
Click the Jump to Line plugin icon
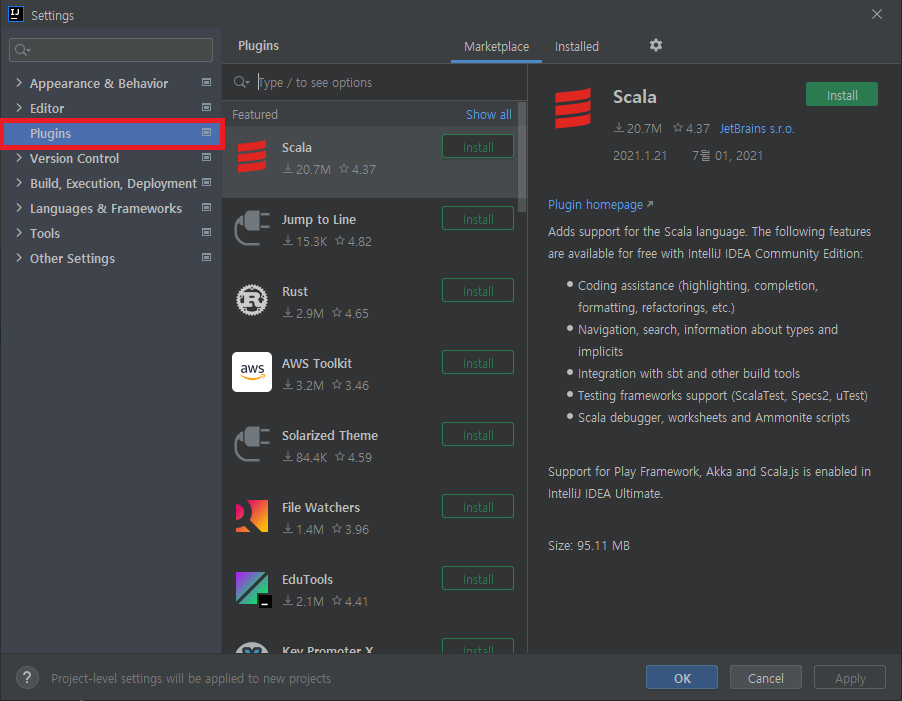(252, 228)
